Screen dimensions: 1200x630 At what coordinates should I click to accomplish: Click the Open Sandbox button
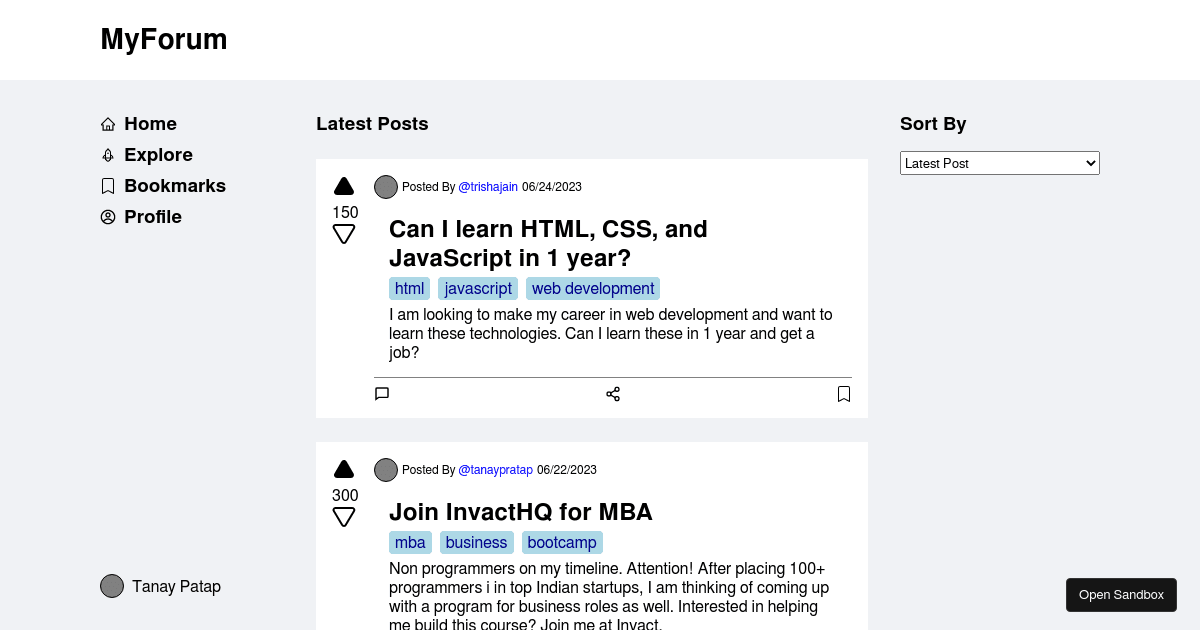[1121, 595]
